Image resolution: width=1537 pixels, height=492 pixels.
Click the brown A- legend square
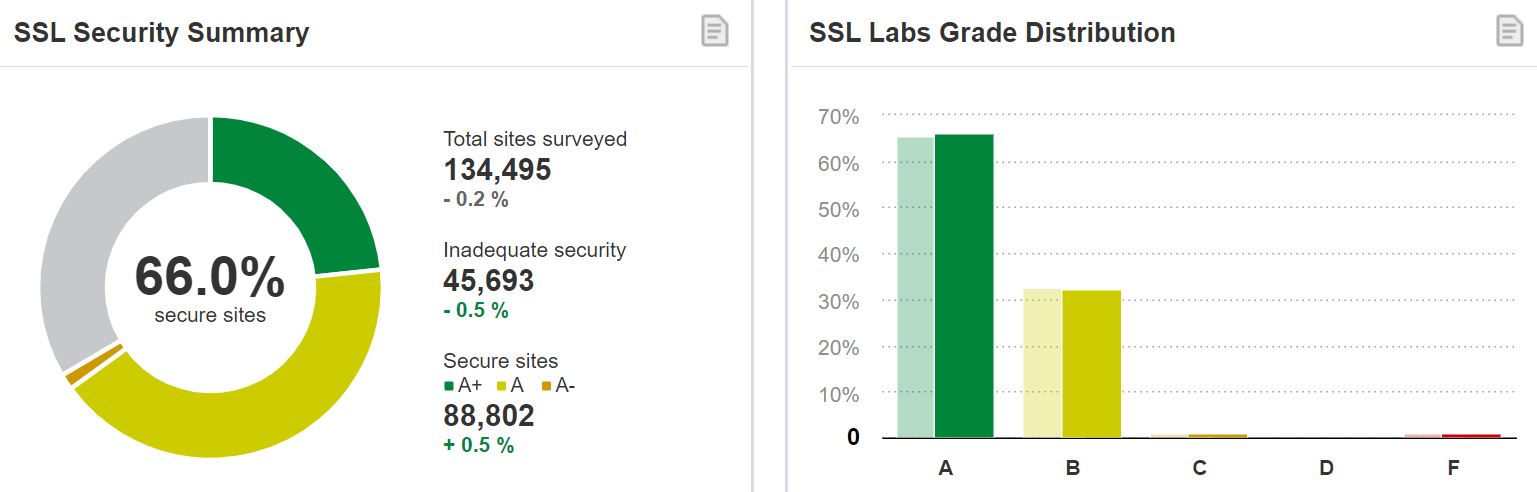click(x=545, y=386)
